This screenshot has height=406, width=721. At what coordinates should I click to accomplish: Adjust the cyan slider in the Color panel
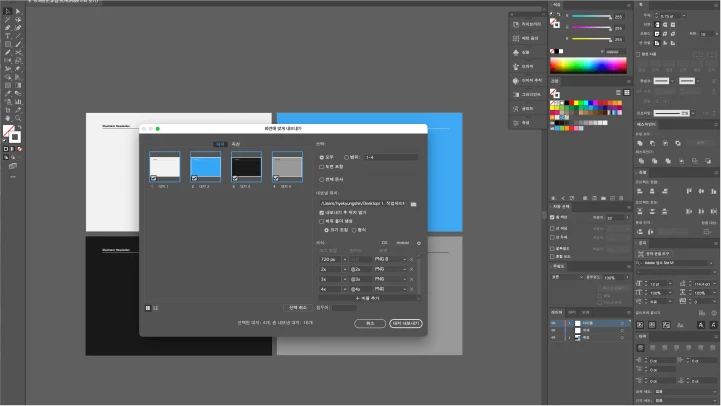click(x=591, y=17)
